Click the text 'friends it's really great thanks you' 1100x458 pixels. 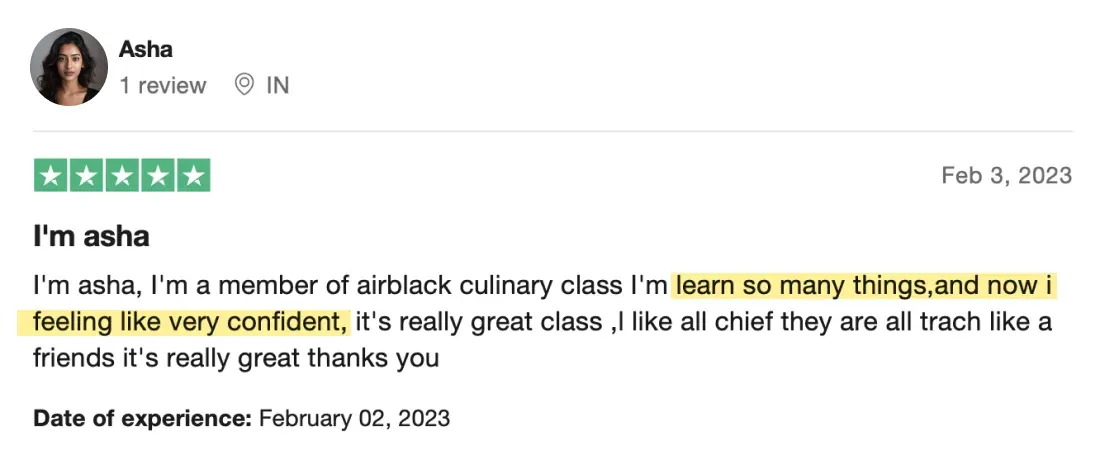[x=236, y=358]
